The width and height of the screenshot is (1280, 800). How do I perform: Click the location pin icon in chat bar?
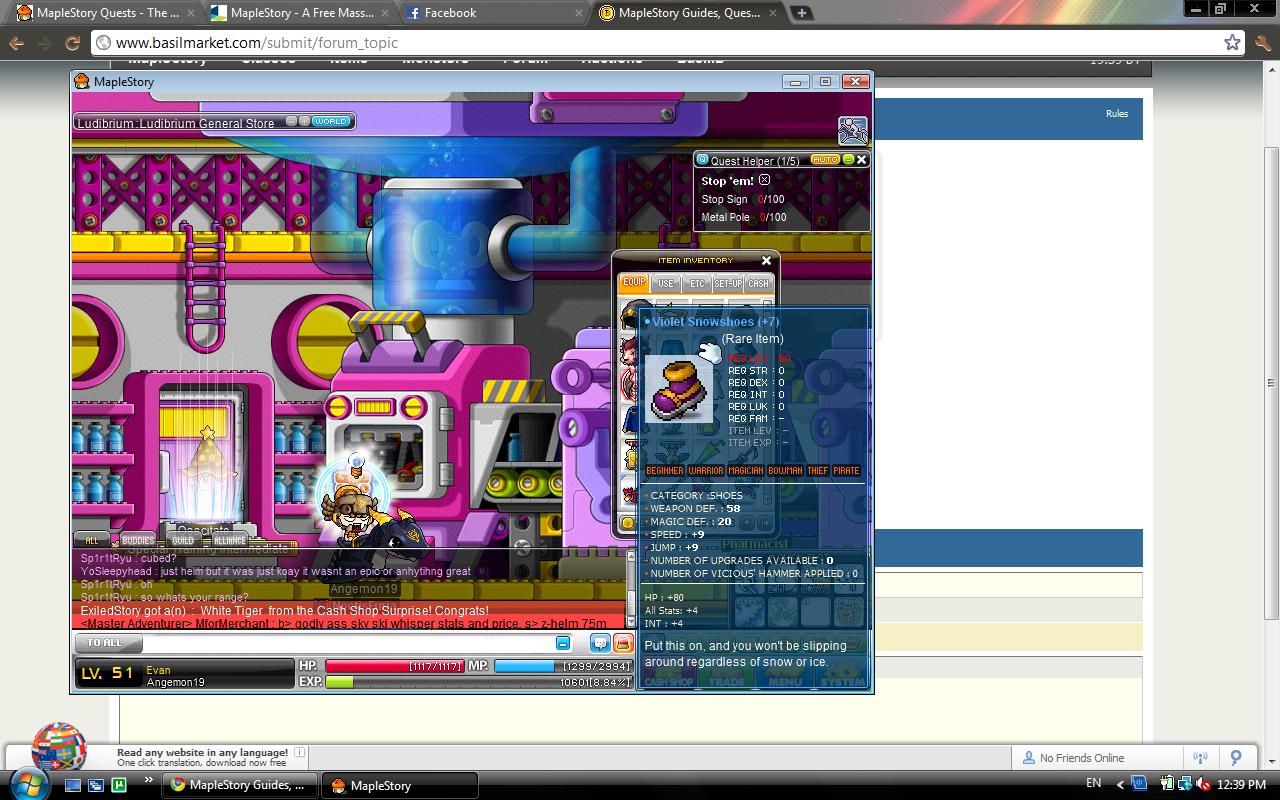click(1236, 758)
